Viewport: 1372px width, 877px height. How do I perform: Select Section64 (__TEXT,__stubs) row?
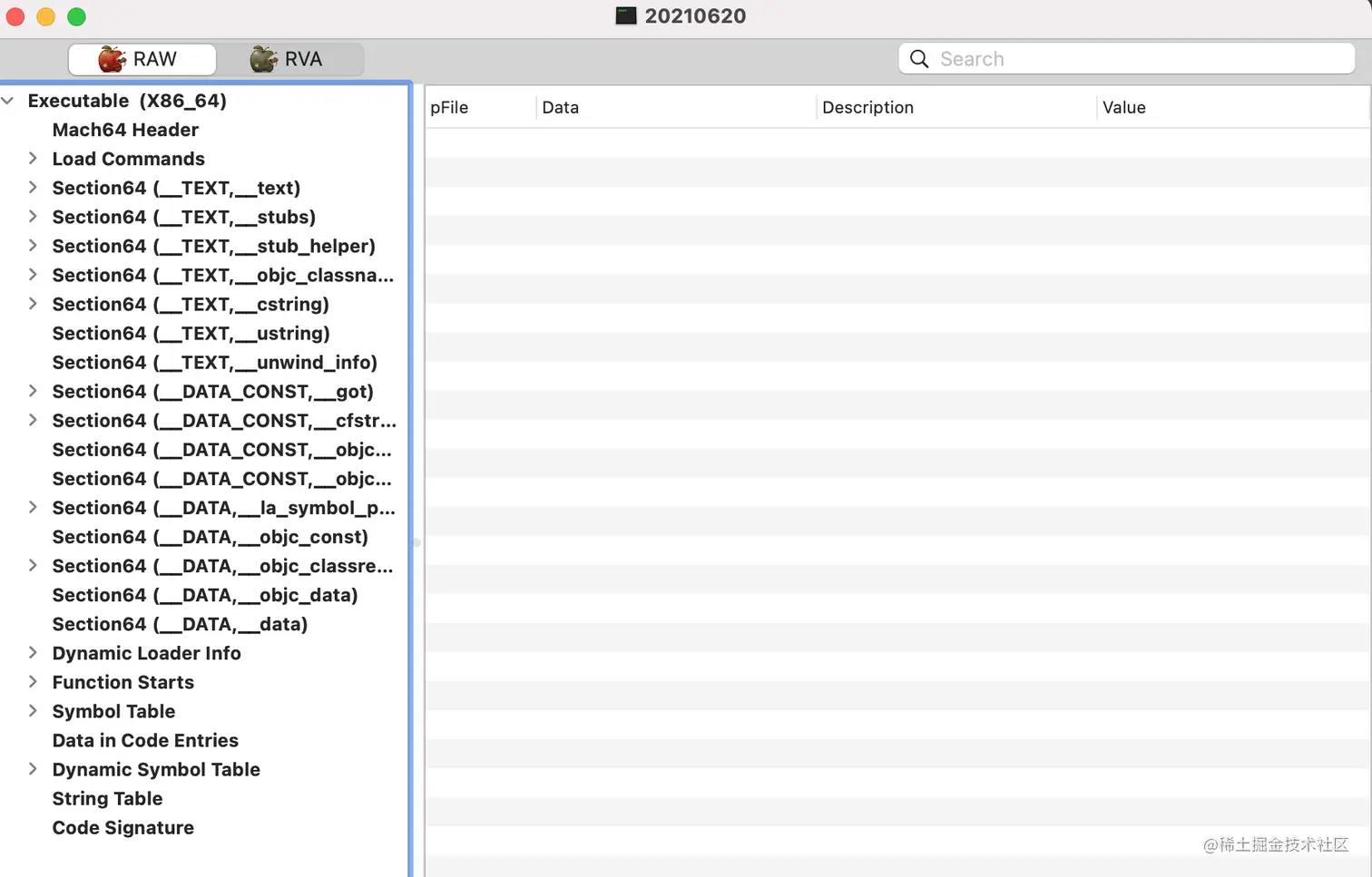tap(184, 217)
